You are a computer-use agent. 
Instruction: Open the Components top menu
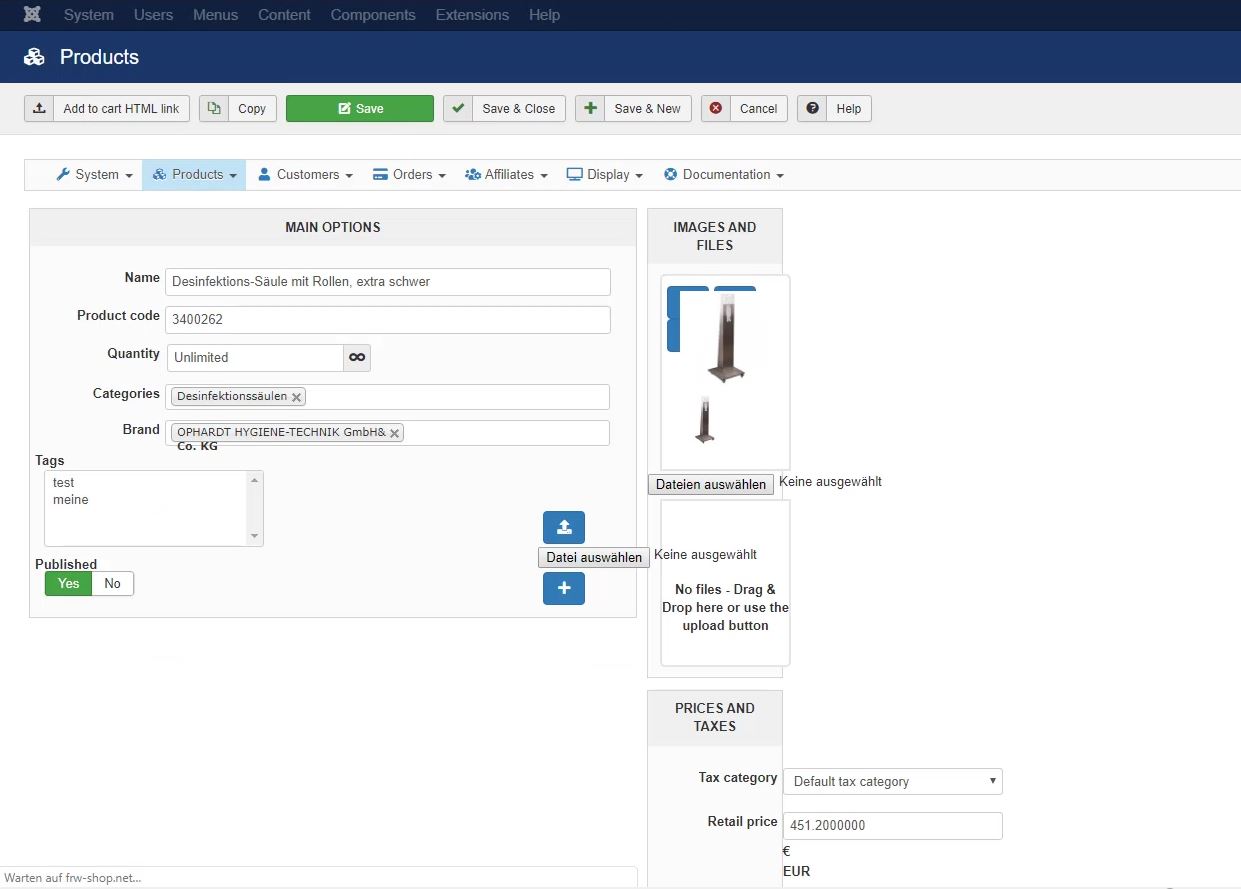pos(373,15)
